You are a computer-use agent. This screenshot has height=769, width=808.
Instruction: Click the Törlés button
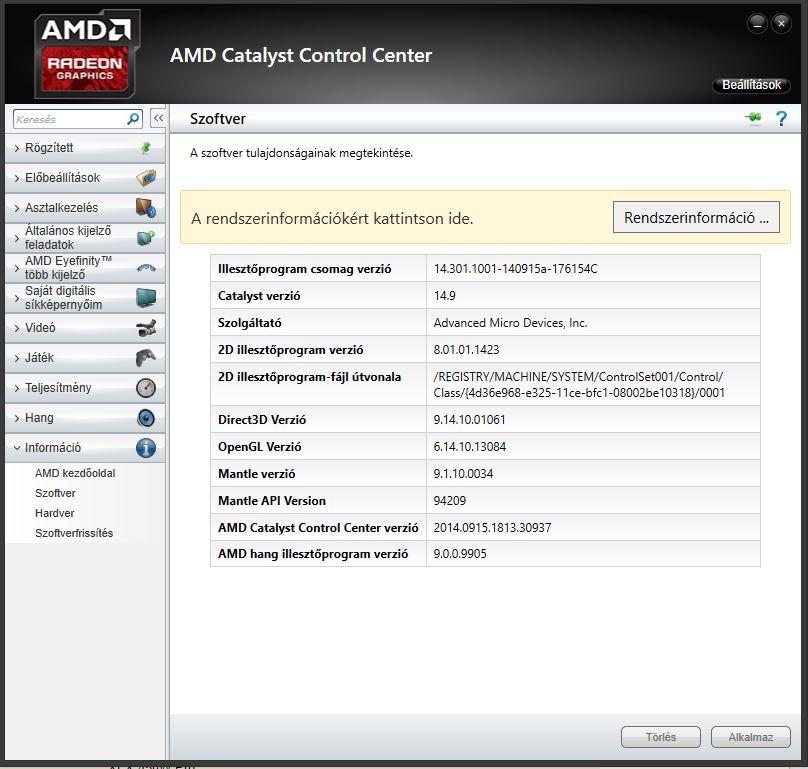661,737
